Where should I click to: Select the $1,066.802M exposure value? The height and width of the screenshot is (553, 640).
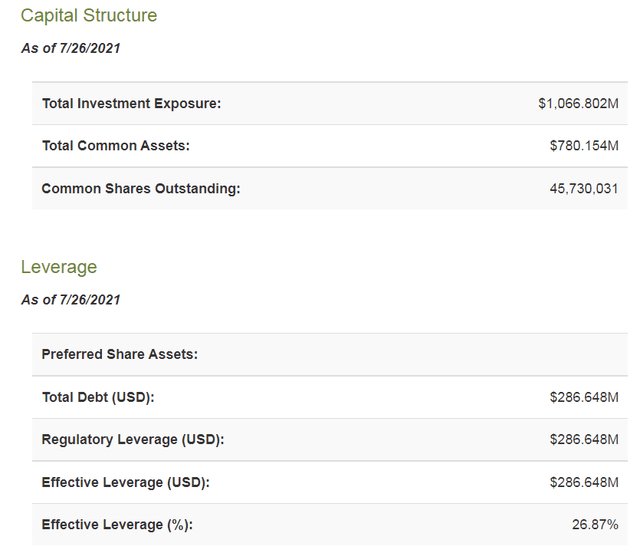click(578, 104)
